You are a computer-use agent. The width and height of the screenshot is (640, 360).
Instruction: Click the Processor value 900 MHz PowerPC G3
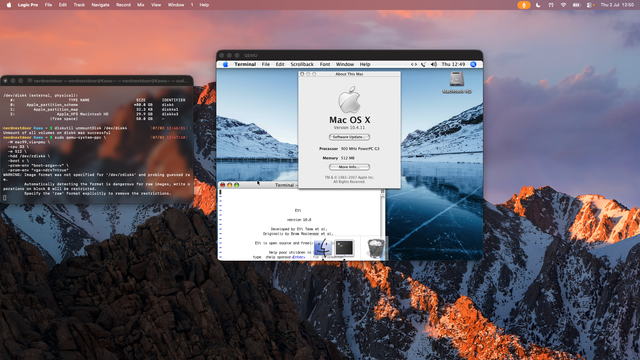pyautogui.click(x=360, y=149)
